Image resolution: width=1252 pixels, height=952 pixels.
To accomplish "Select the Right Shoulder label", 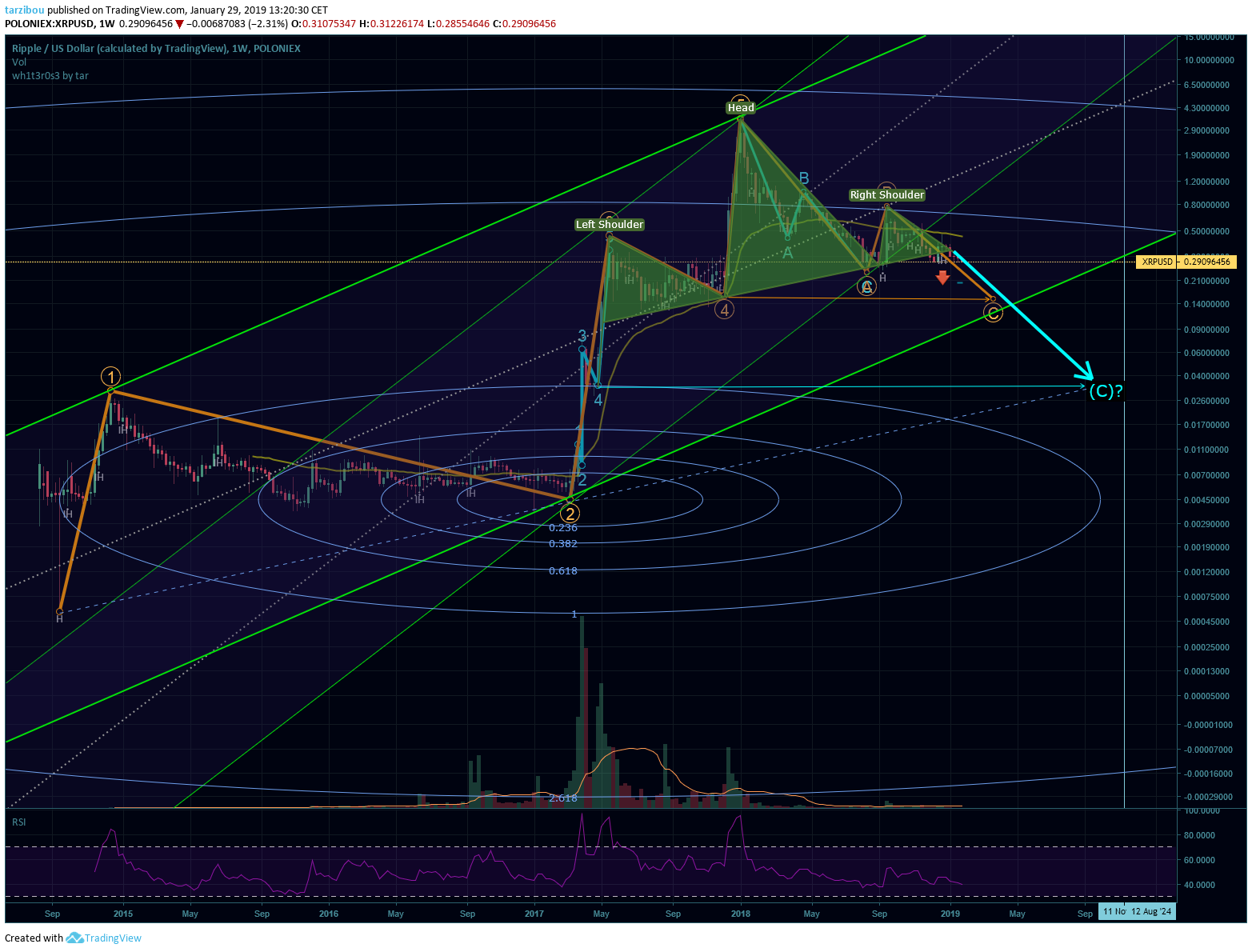I will [886, 195].
